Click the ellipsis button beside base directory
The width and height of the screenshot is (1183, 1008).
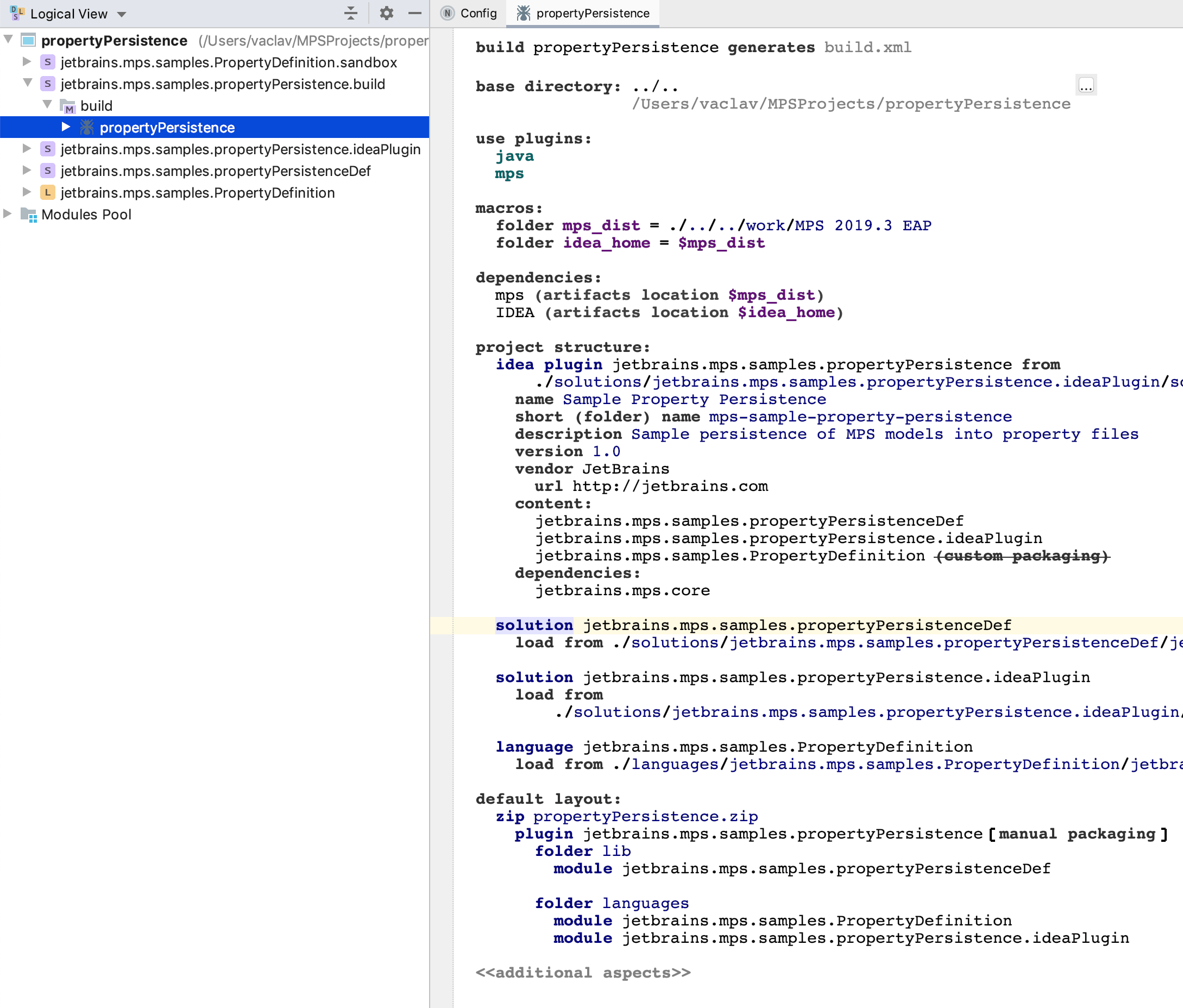point(1085,86)
